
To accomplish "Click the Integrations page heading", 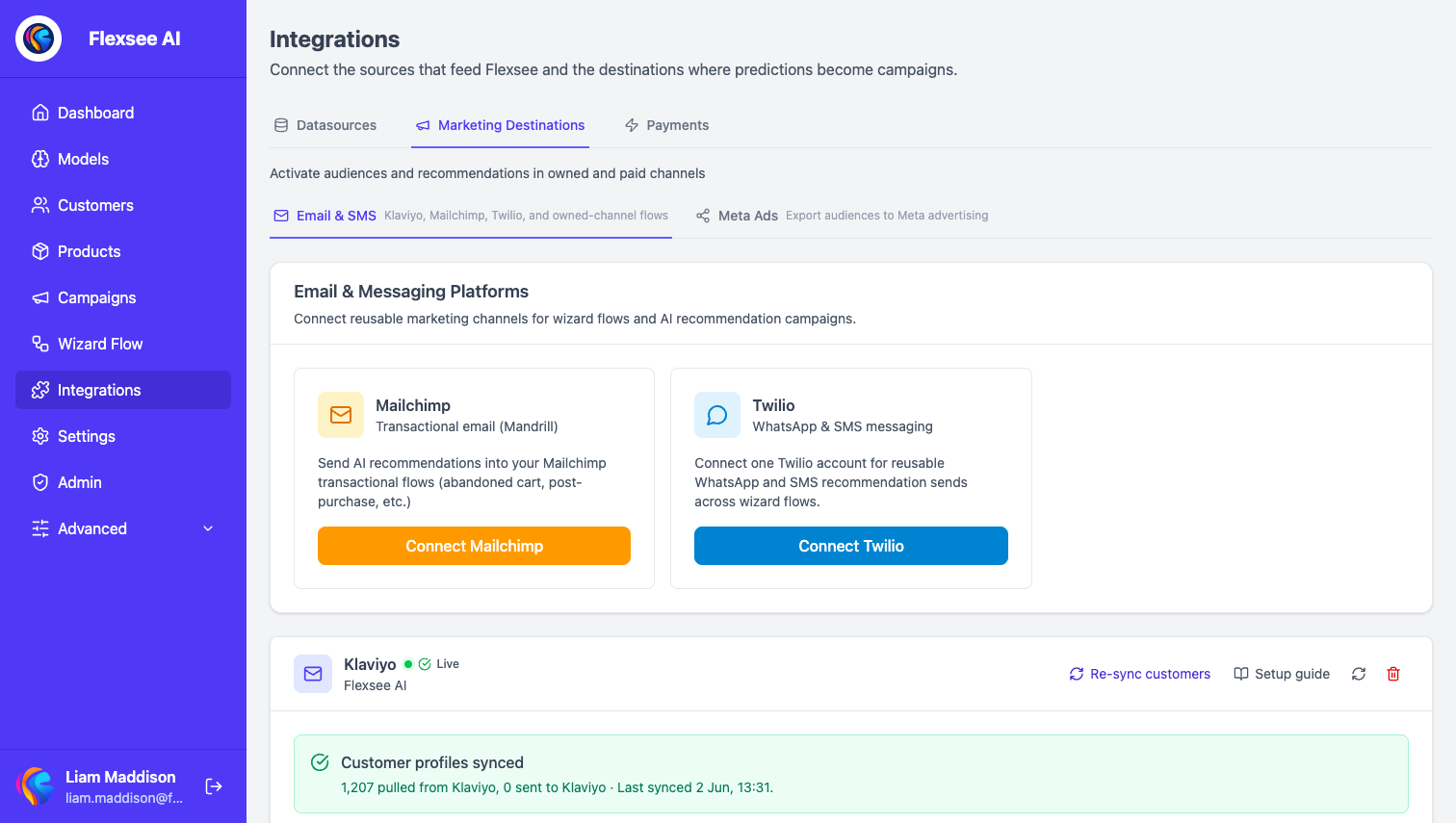I will point(334,39).
